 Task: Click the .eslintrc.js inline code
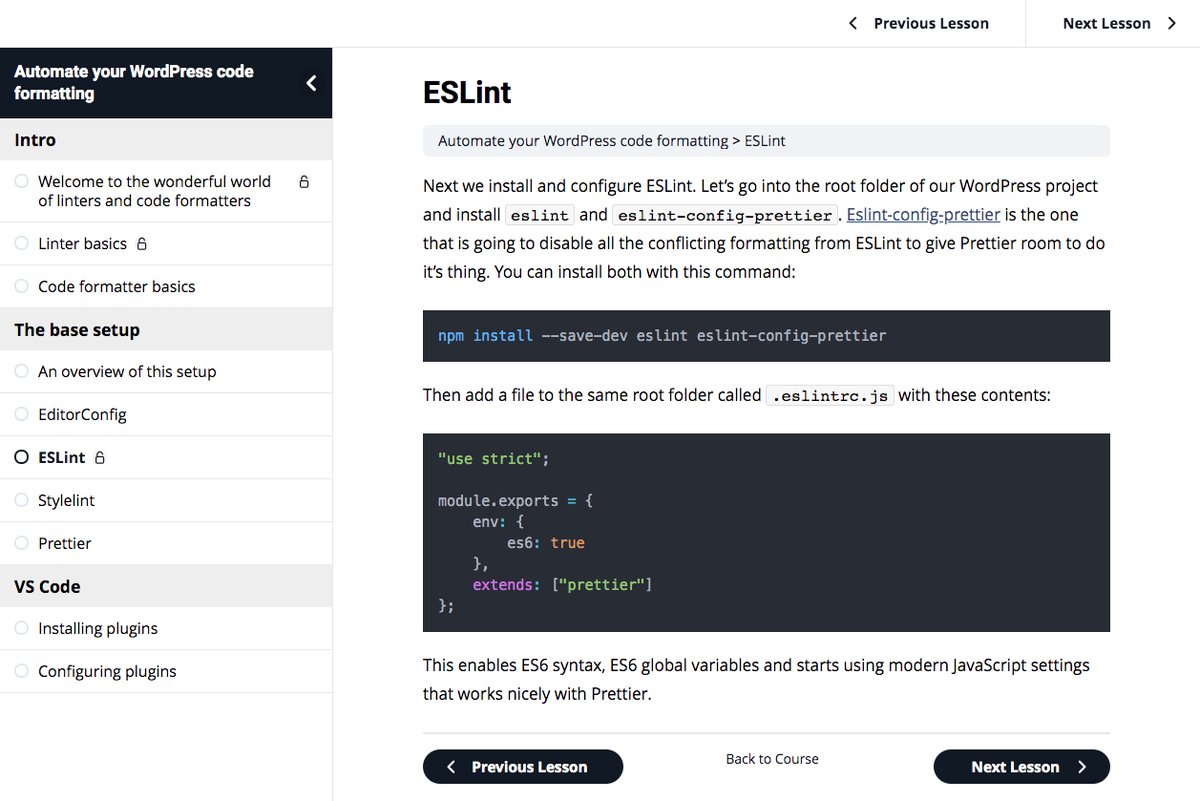[830, 396]
